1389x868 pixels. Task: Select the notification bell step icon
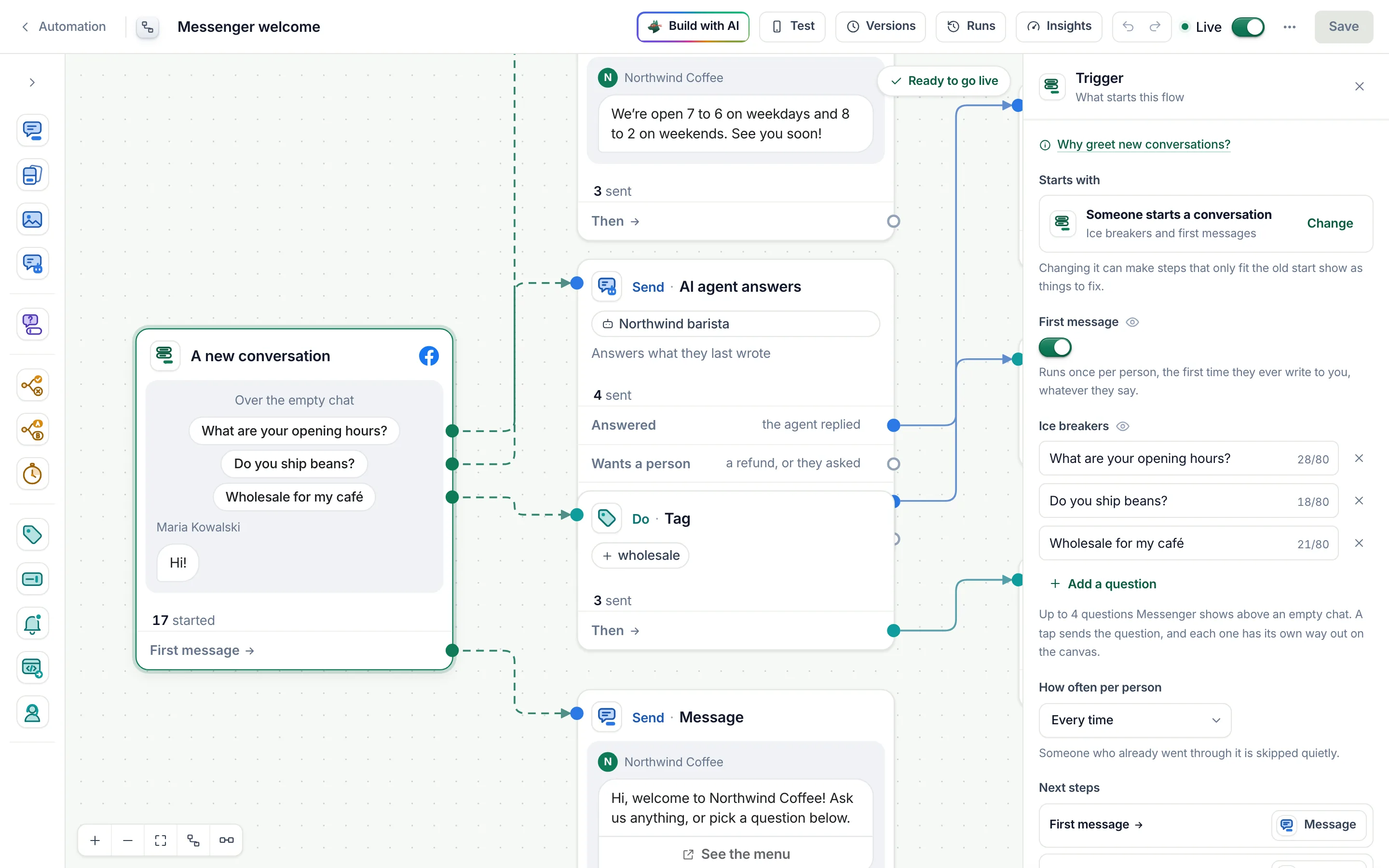32,624
